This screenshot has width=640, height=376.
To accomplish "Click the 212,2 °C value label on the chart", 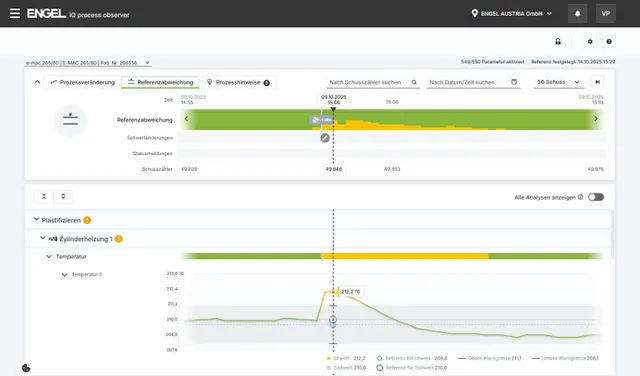I will click(x=351, y=291).
